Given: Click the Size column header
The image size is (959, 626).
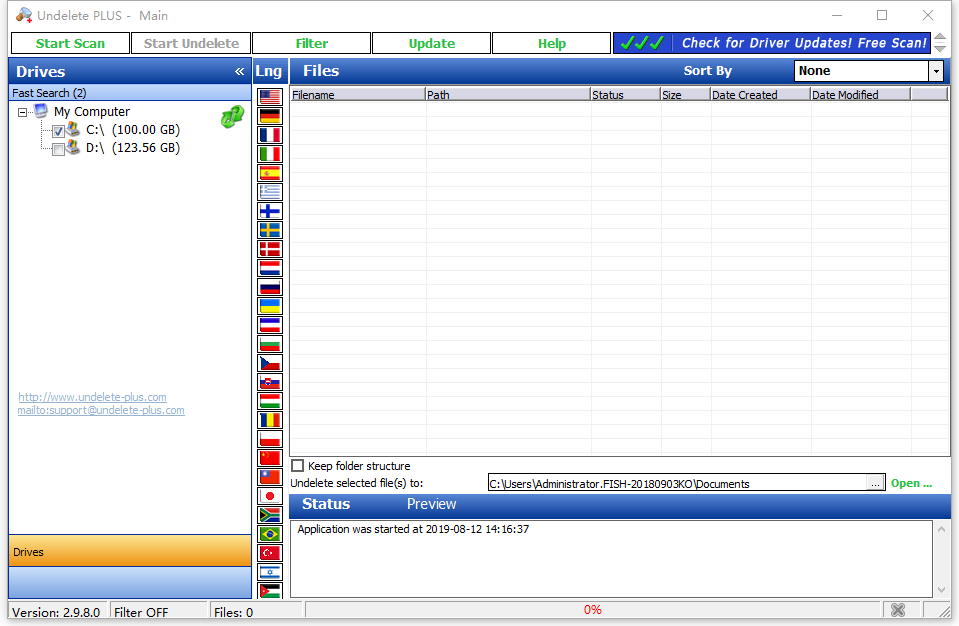Looking at the screenshot, I should click(x=685, y=95).
